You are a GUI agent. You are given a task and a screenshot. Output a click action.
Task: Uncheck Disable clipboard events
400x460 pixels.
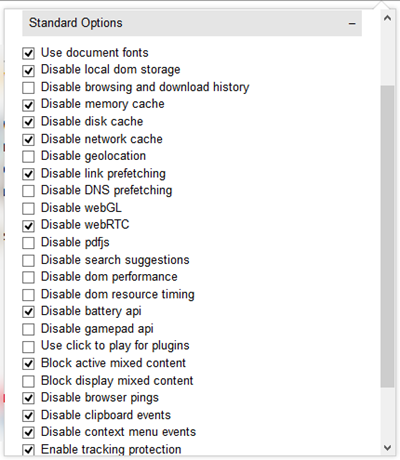[28, 415]
